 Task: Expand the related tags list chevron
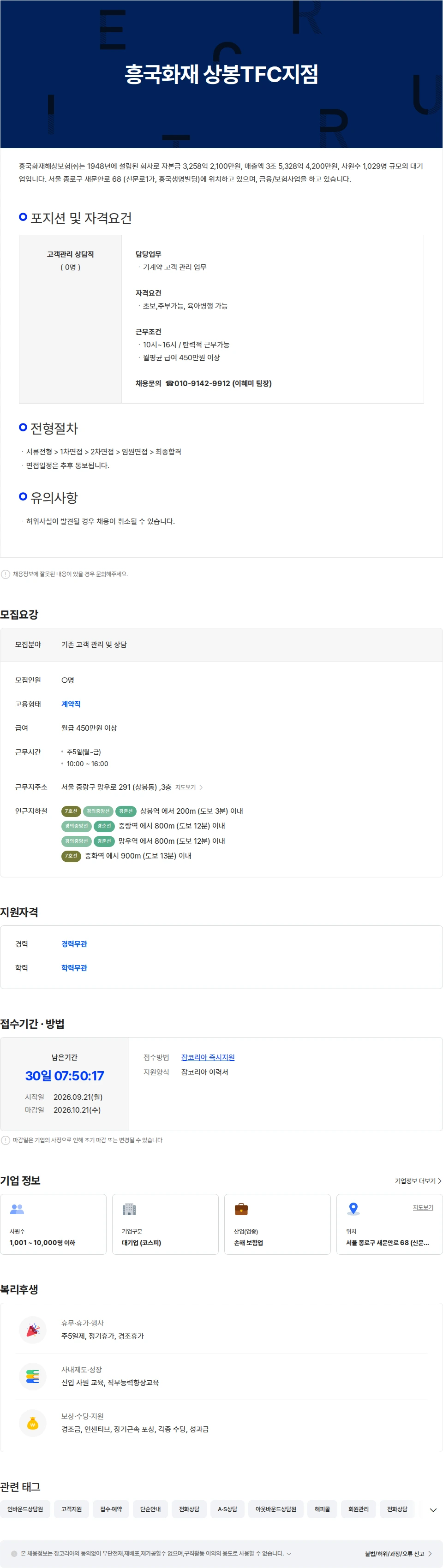click(433, 1509)
